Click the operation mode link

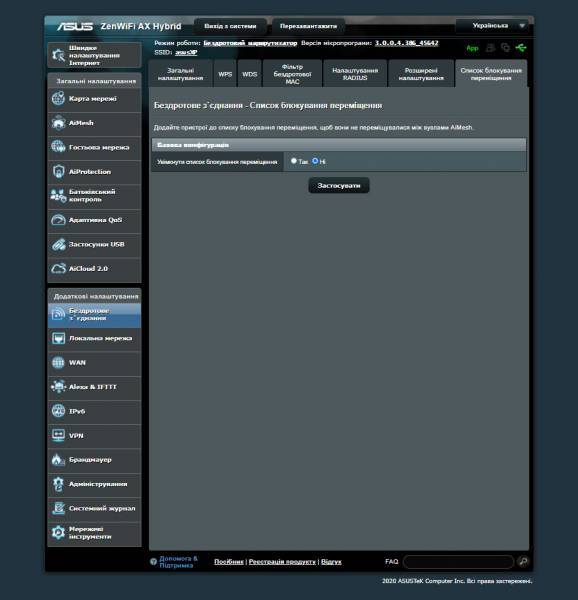pyautogui.click(x=250, y=43)
